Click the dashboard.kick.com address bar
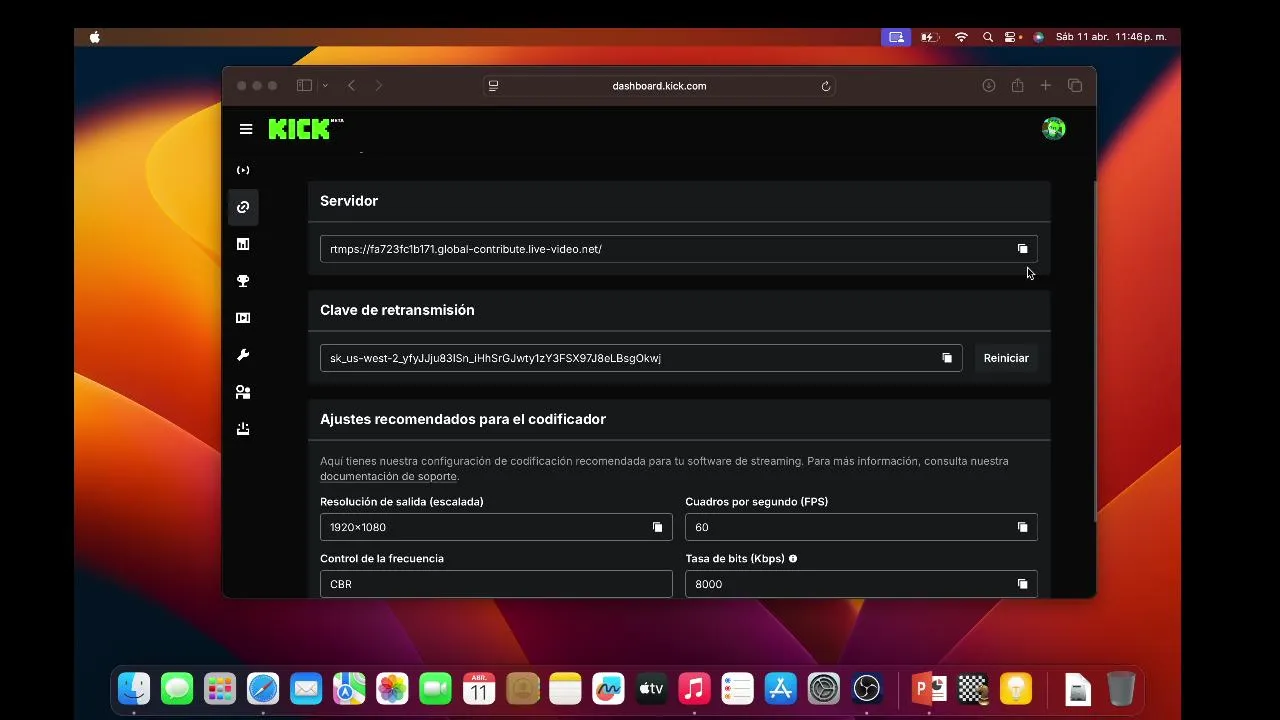The width and height of the screenshot is (1280, 720). [x=659, y=86]
